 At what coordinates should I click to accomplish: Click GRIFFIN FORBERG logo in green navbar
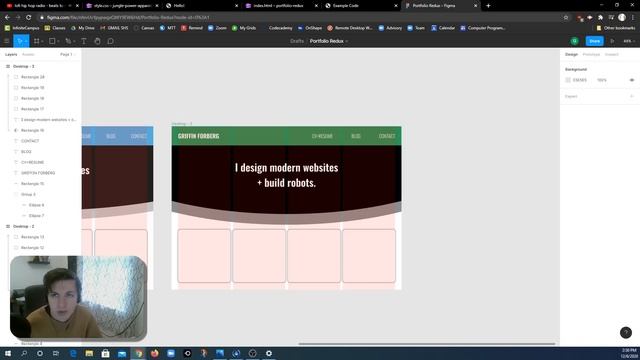pyautogui.click(x=198, y=136)
